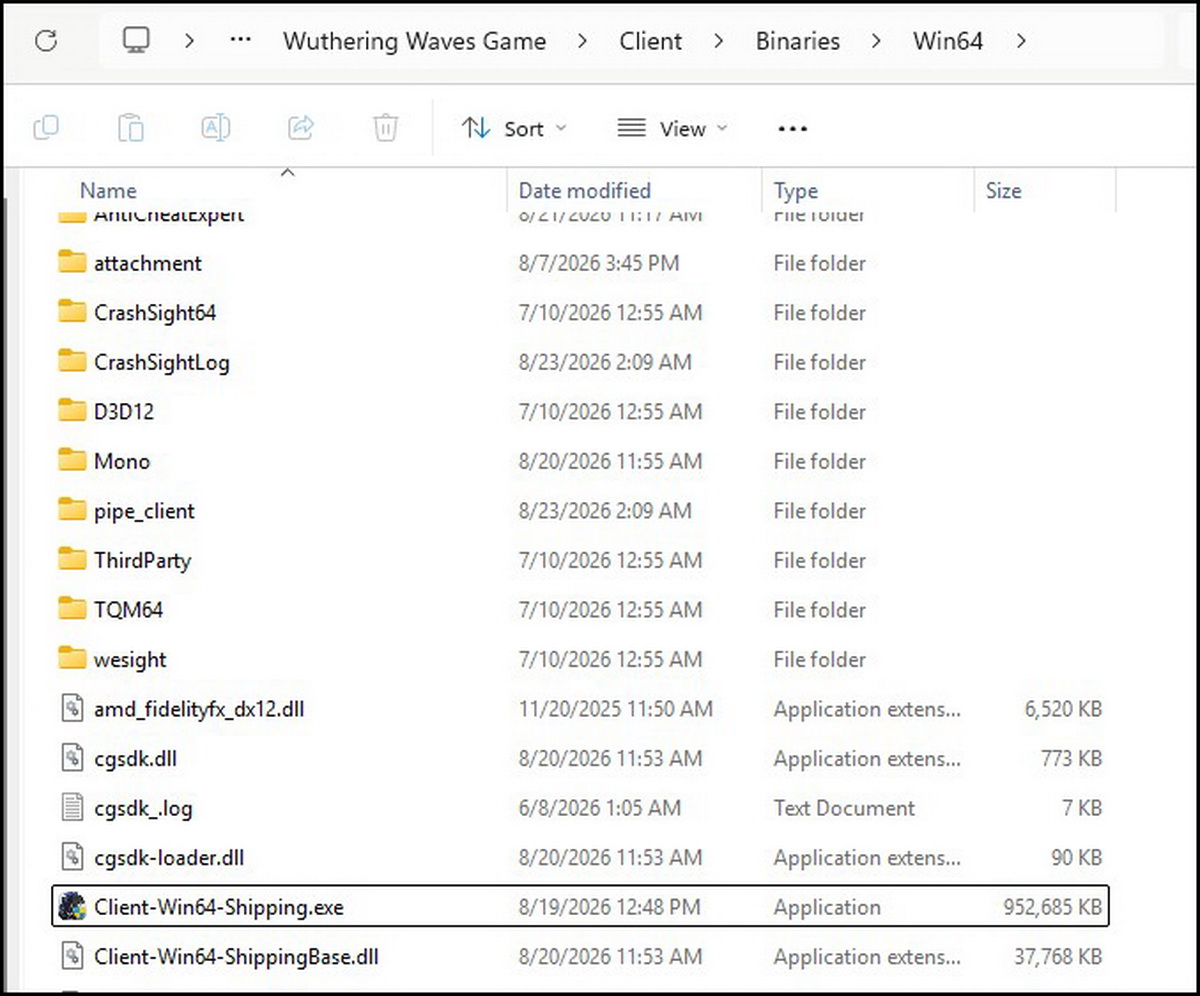Click the This PC monitor icon
Viewport: 1200px width, 996px height.
coord(136,41)
